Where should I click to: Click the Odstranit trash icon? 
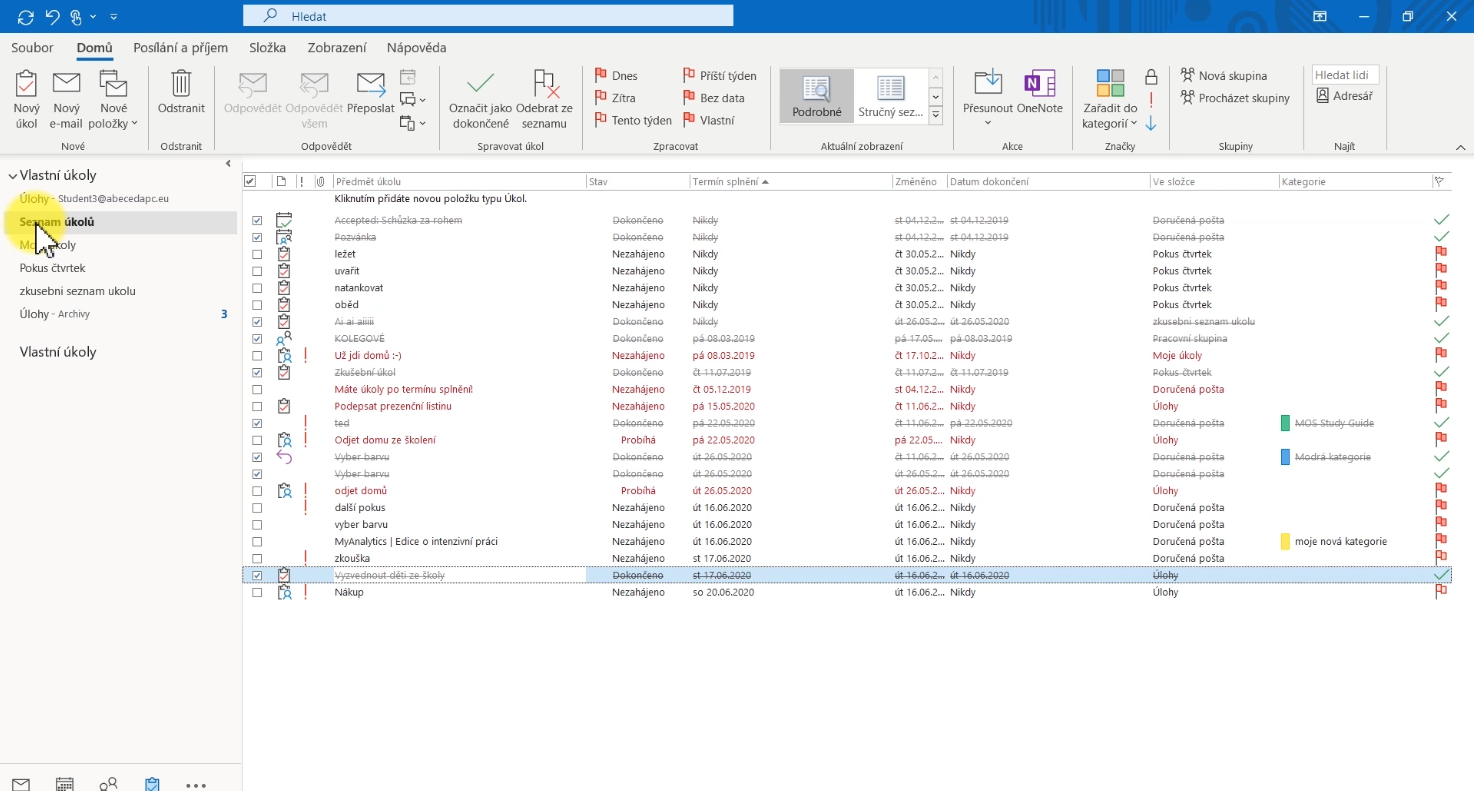click(x=181, y=86)
